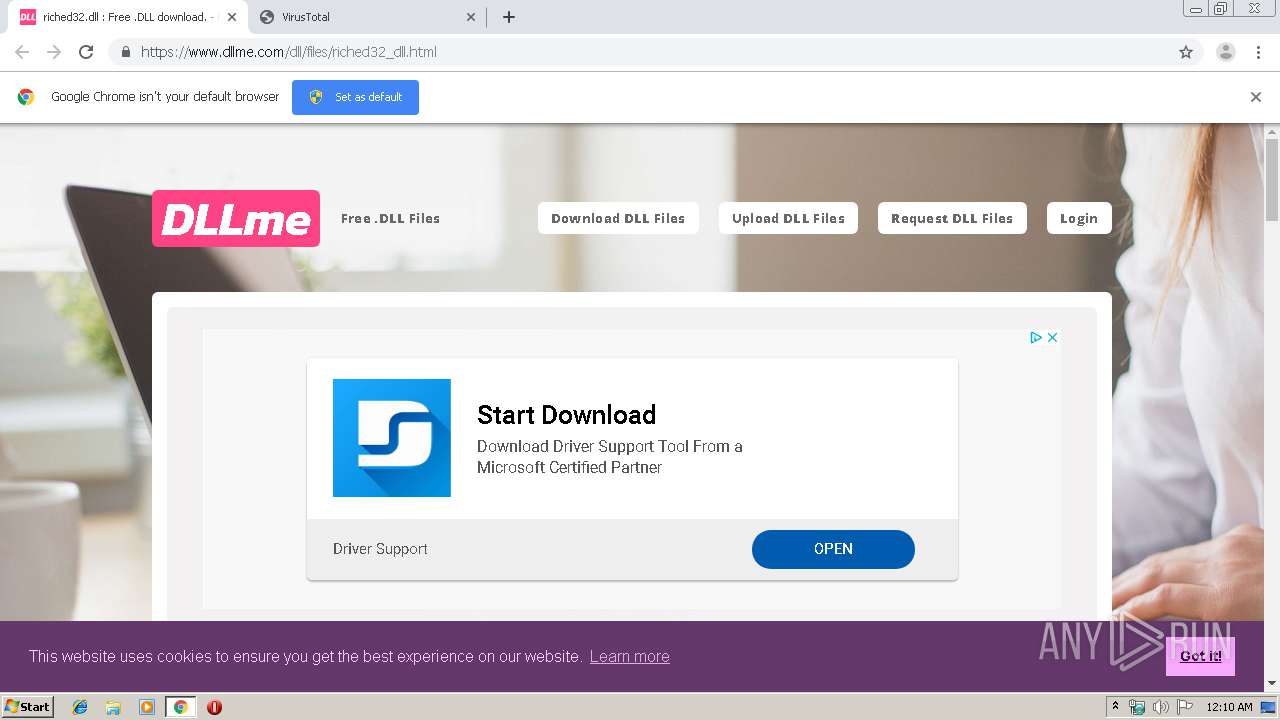Click the Driver Support label in ad

pos(380,549)
